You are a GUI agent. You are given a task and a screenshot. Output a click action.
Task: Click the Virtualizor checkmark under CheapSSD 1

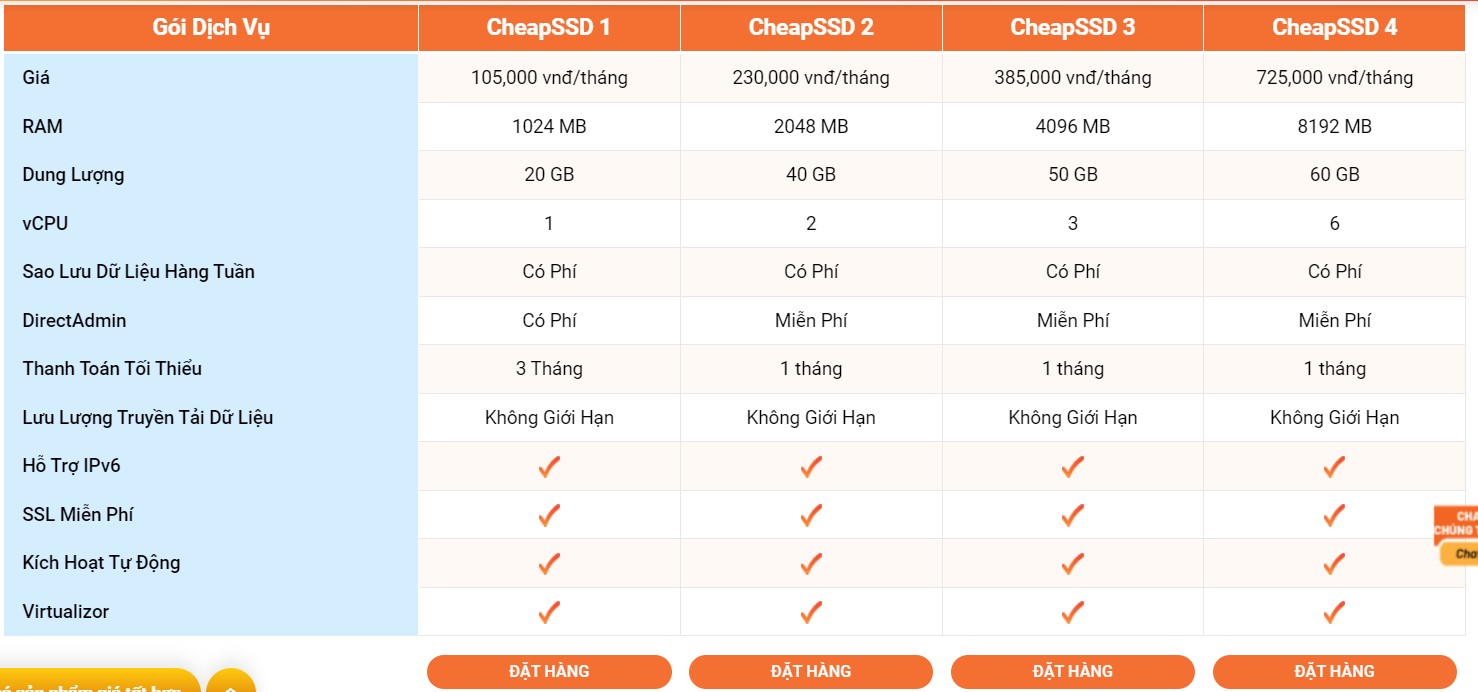tap(549, 612)
